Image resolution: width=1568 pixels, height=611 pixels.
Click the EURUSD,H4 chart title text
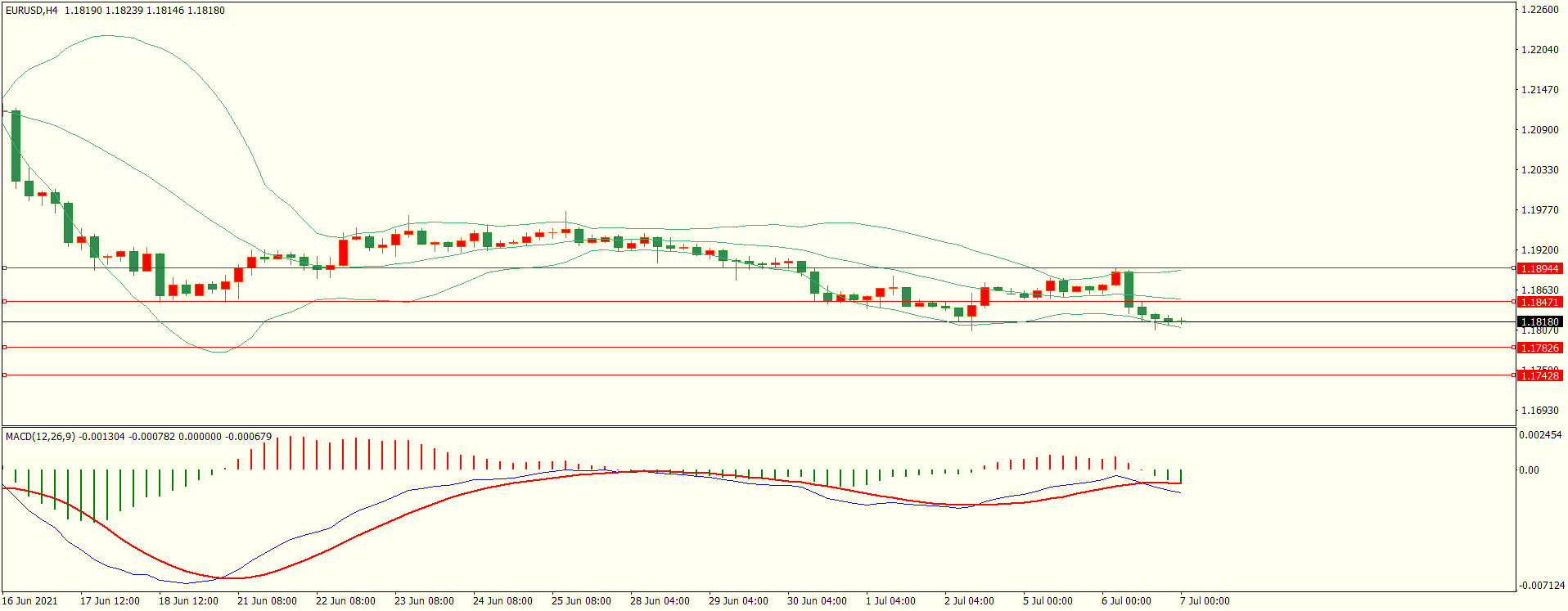click(x=32, y=11)
